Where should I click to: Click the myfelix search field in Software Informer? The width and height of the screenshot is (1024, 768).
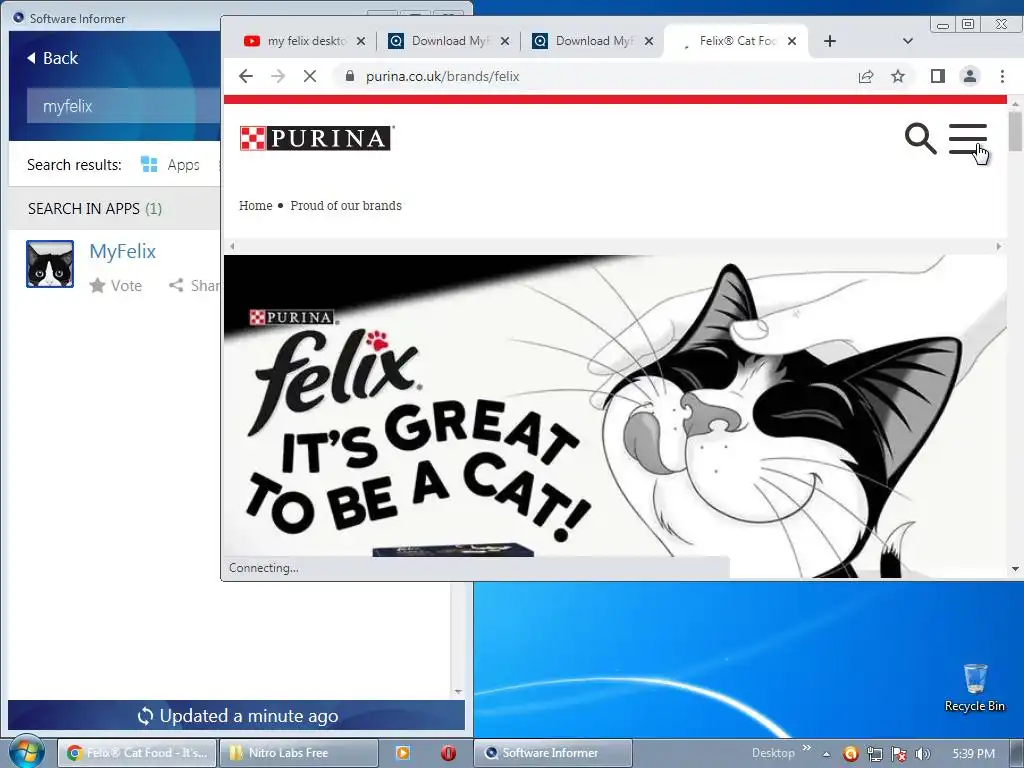coord(123,106)
